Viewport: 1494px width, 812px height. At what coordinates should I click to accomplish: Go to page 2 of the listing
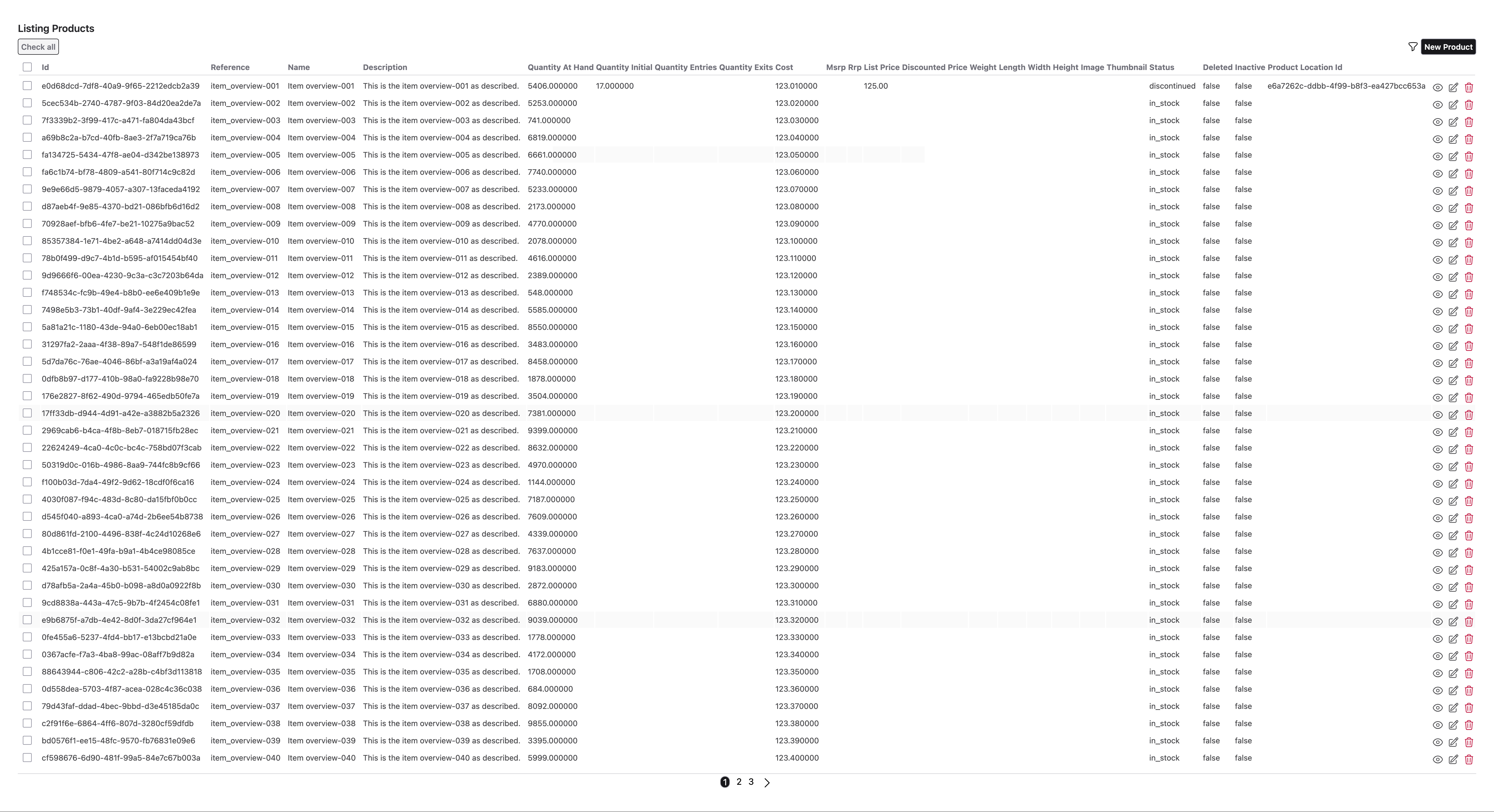pos(739,782)
